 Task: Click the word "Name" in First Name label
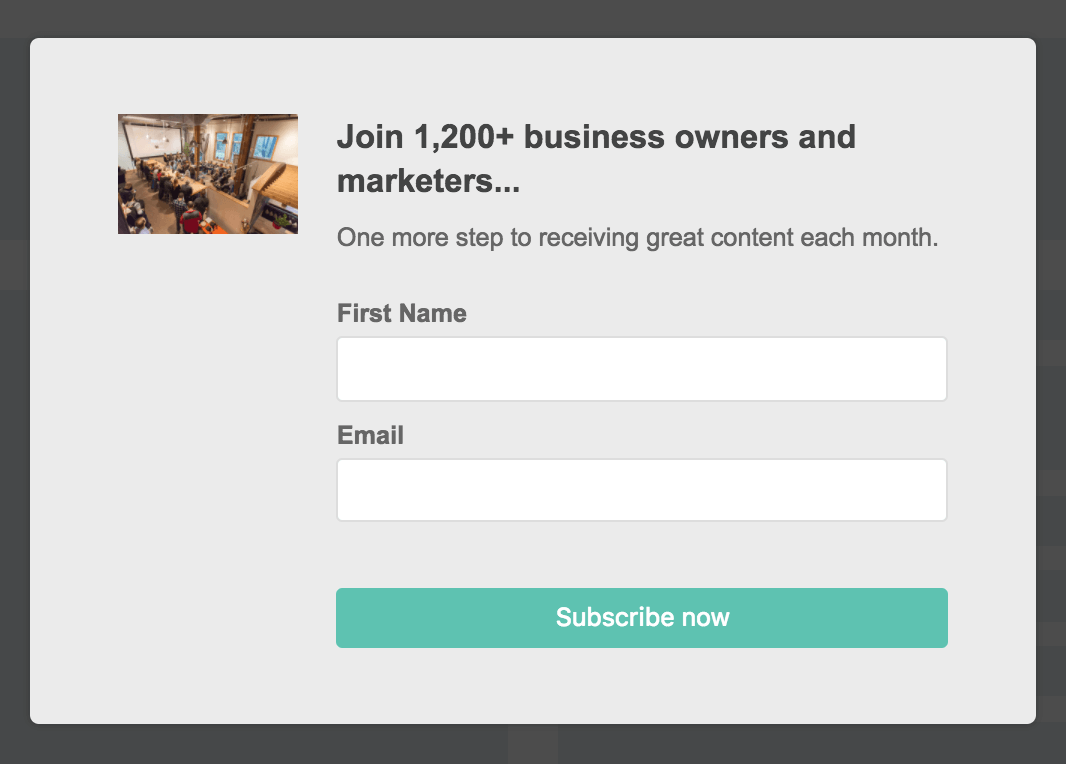[433, 314]
